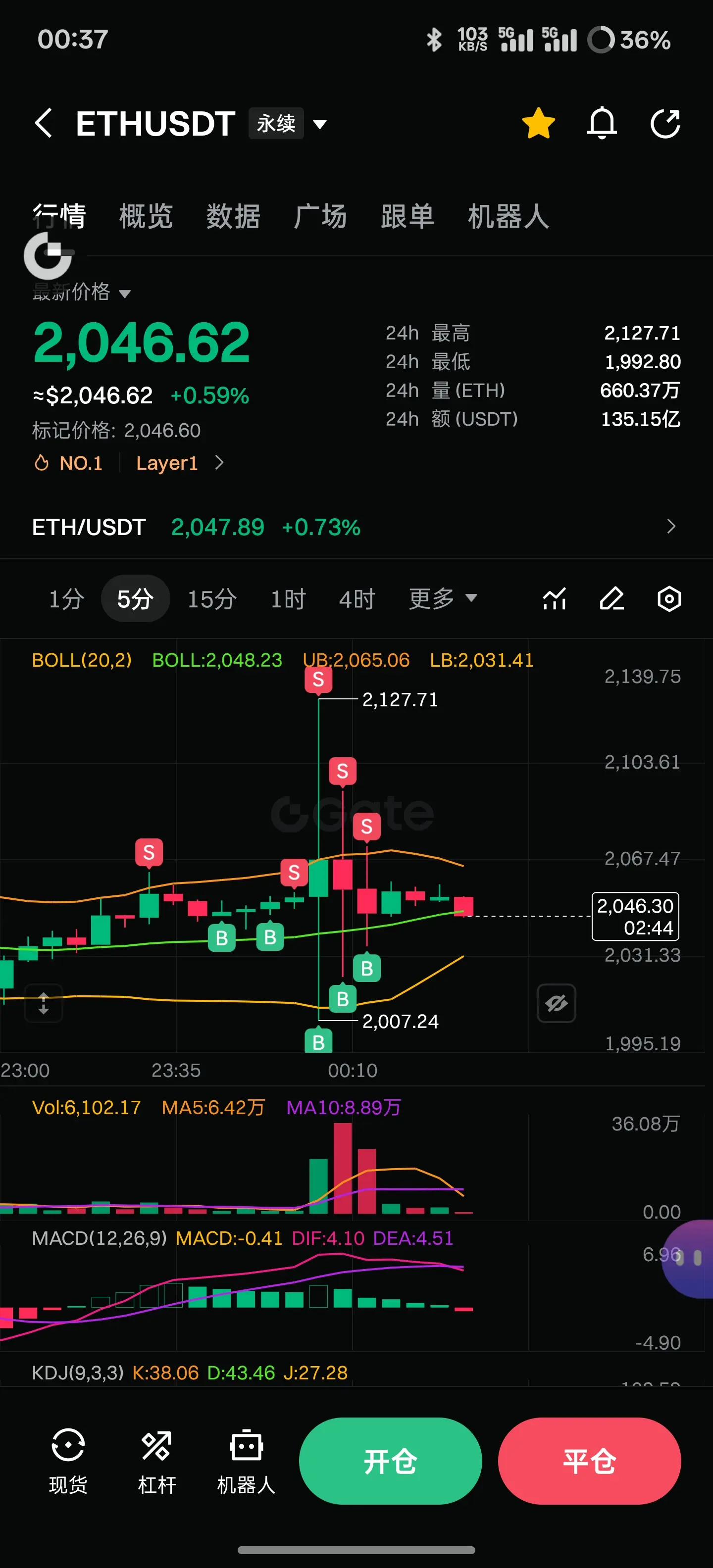Select the 1时 timeframe
This screenshot has width=713, height=1568.
288,599
